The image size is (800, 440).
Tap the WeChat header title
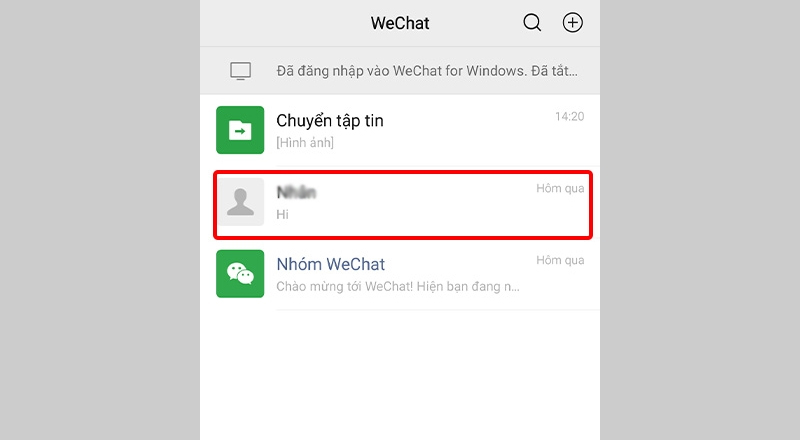[400, 23]
